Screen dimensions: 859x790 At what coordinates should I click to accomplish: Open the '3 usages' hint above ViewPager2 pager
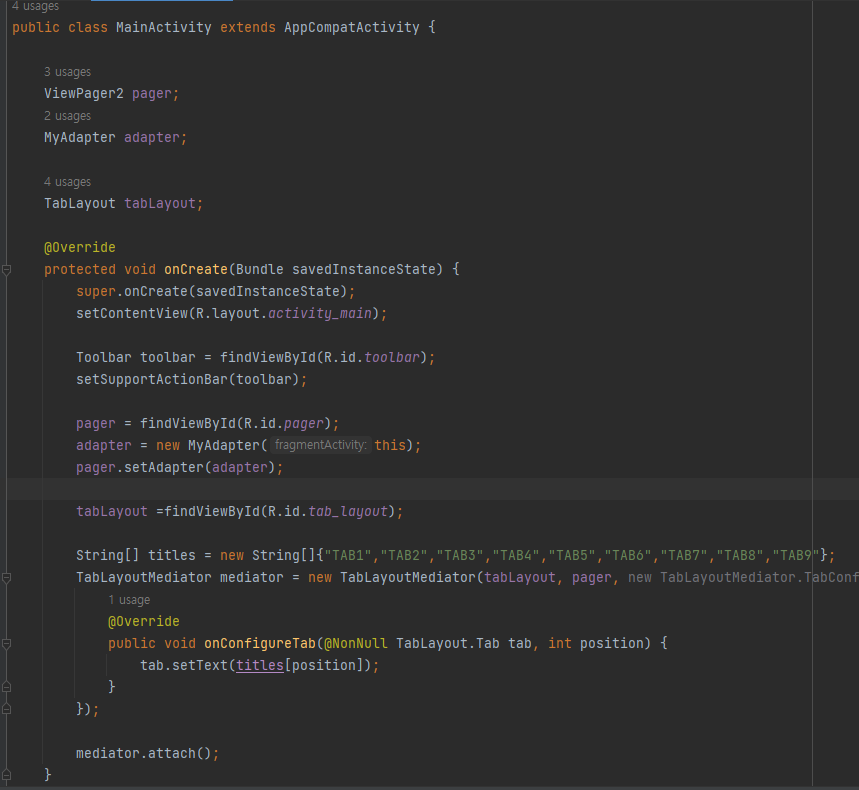pos(67,72)
